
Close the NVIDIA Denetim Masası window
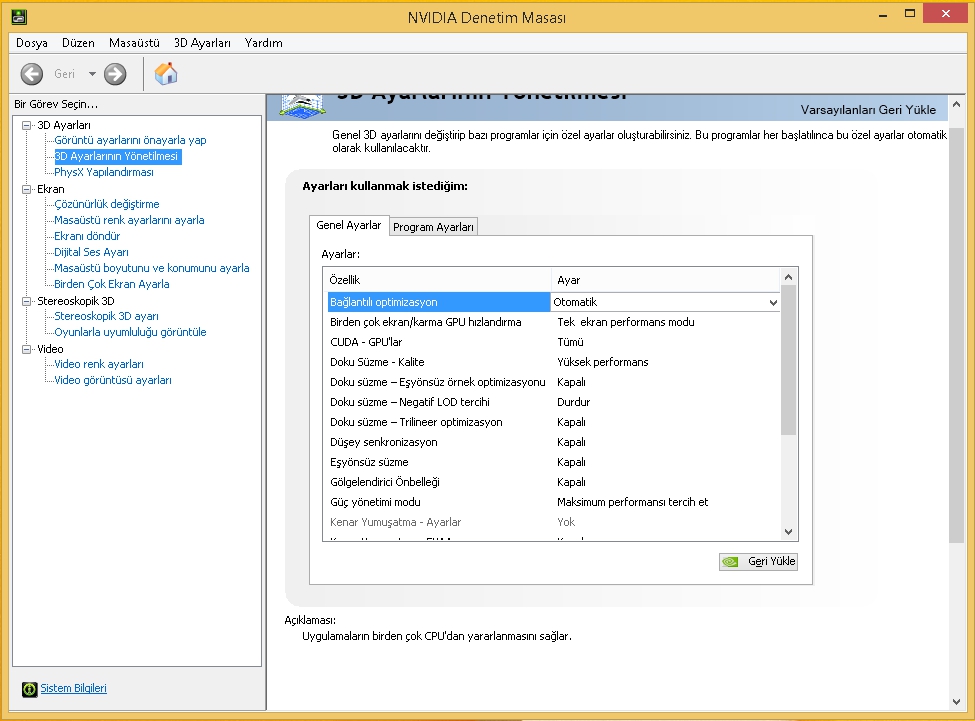[946, 14]
